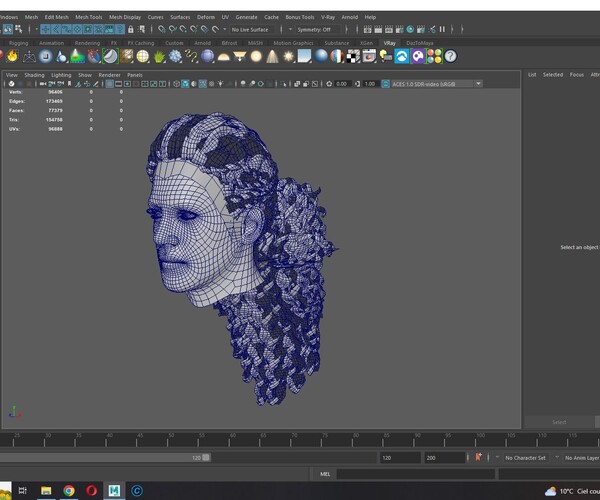The image size is (600, 500).
Task: Expand arrow before Symmetry field
Action: point(290,29)
